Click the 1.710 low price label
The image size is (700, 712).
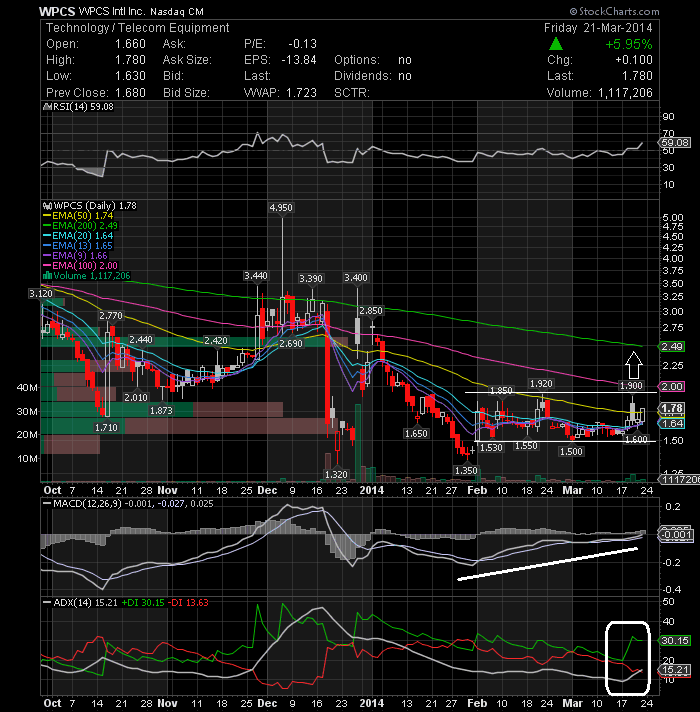(x=106, y=427)
